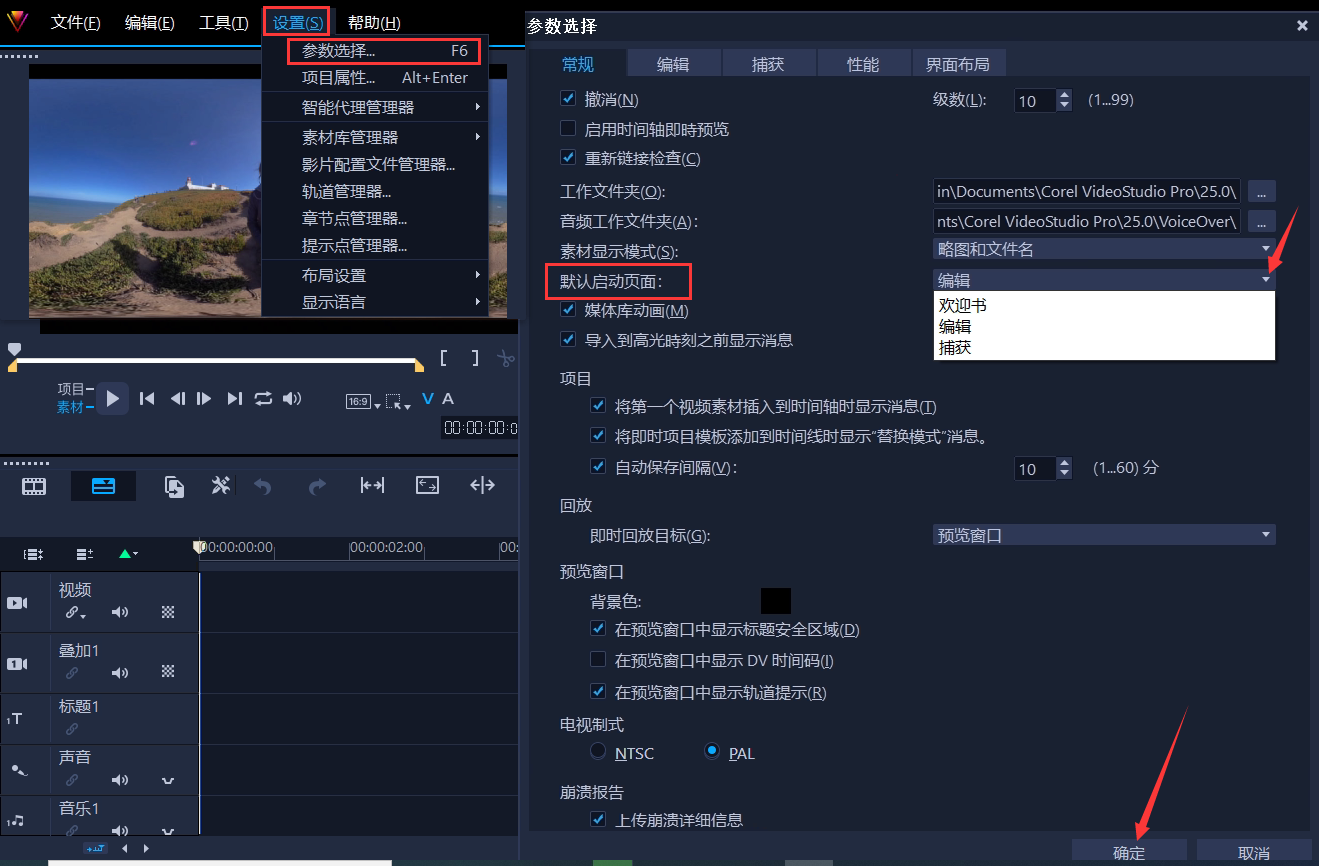The image size is (1319, 866).
Task: Click the mark-in left bracket icon
Action: click(444, 358)
